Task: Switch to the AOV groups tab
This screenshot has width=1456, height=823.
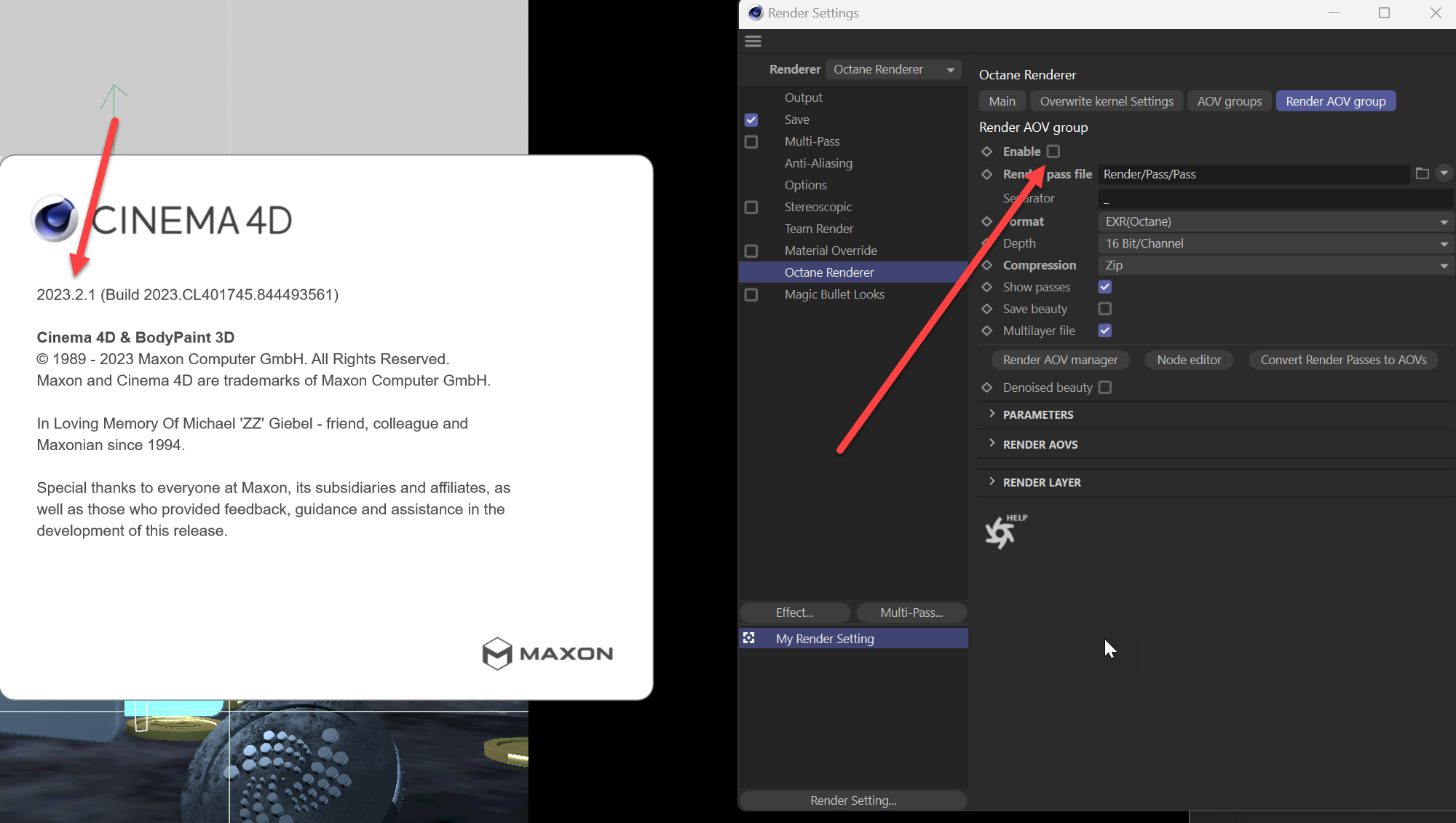Action: point(1229,101)
